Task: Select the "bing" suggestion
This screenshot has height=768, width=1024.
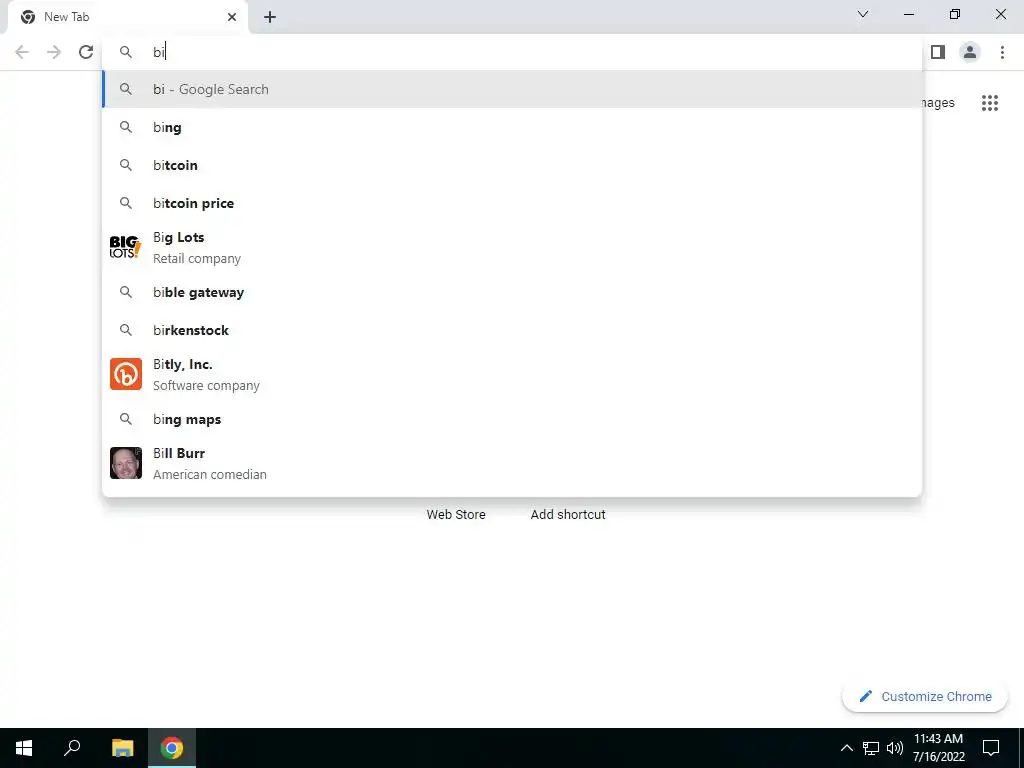Action: click(513, 127)
